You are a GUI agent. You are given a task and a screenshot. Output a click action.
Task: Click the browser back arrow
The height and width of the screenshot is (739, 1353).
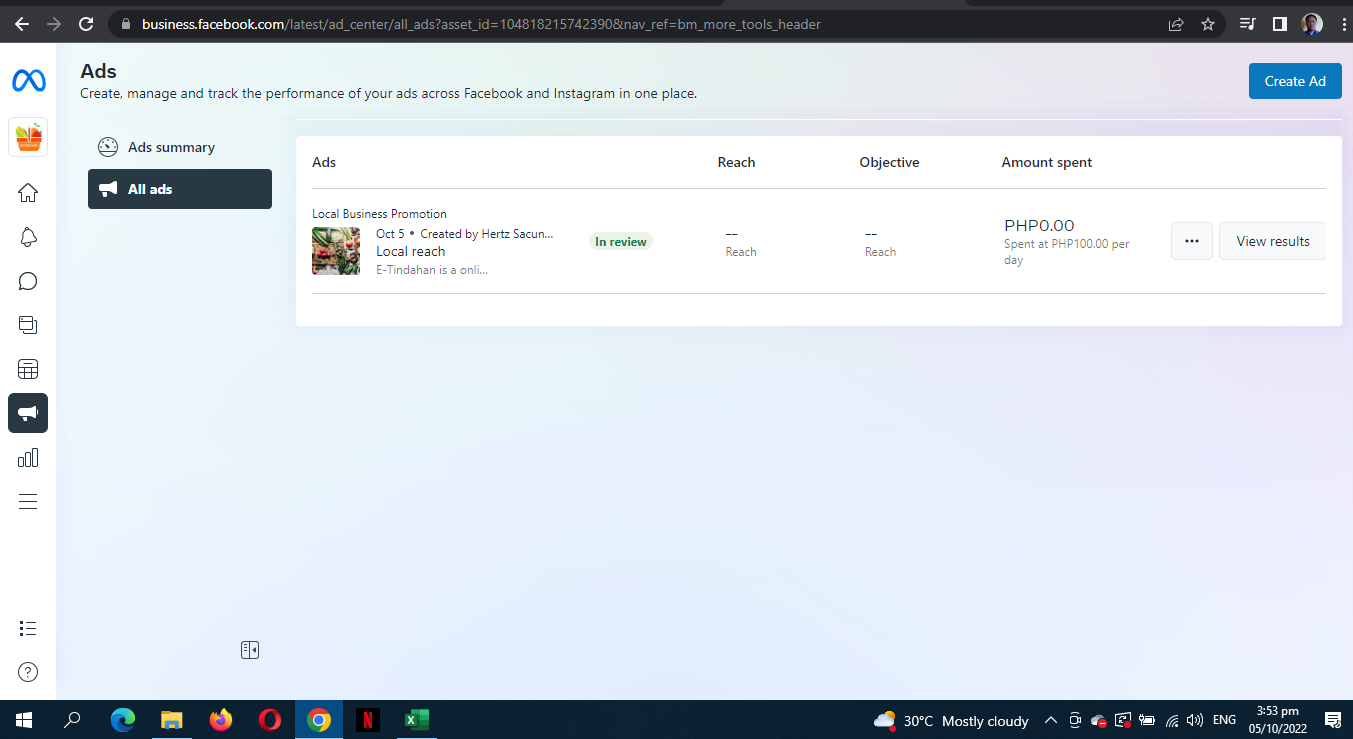pyautogui.click(x=22, y=24)
